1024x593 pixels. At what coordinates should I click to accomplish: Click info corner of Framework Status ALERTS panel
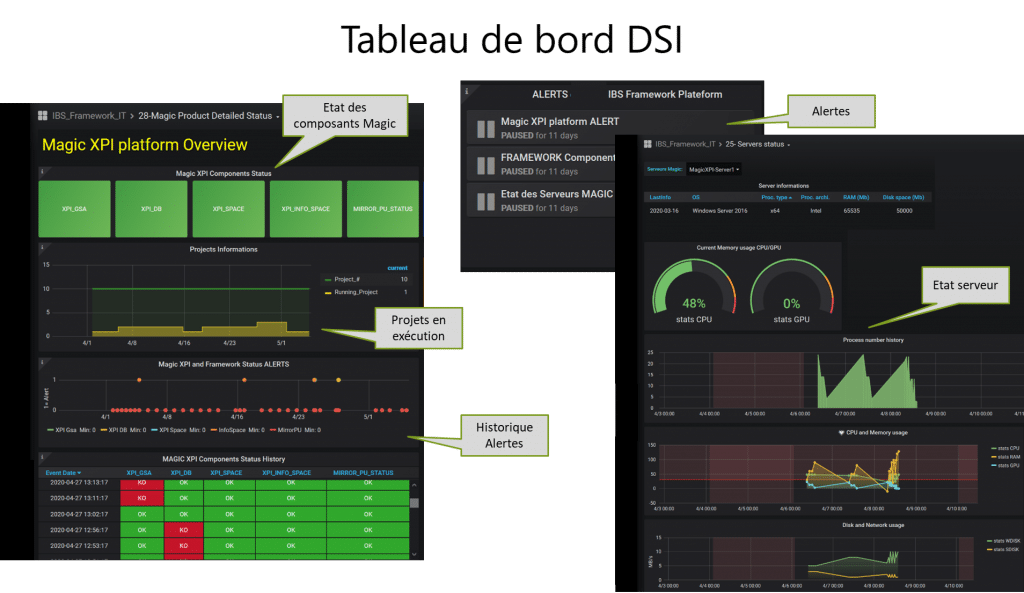pyautogui.click(x=42, y=362)
